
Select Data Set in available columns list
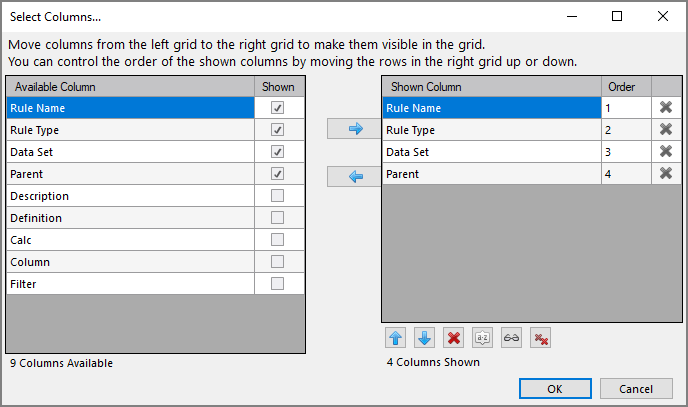pyautogui.click(x=130, y=152)
